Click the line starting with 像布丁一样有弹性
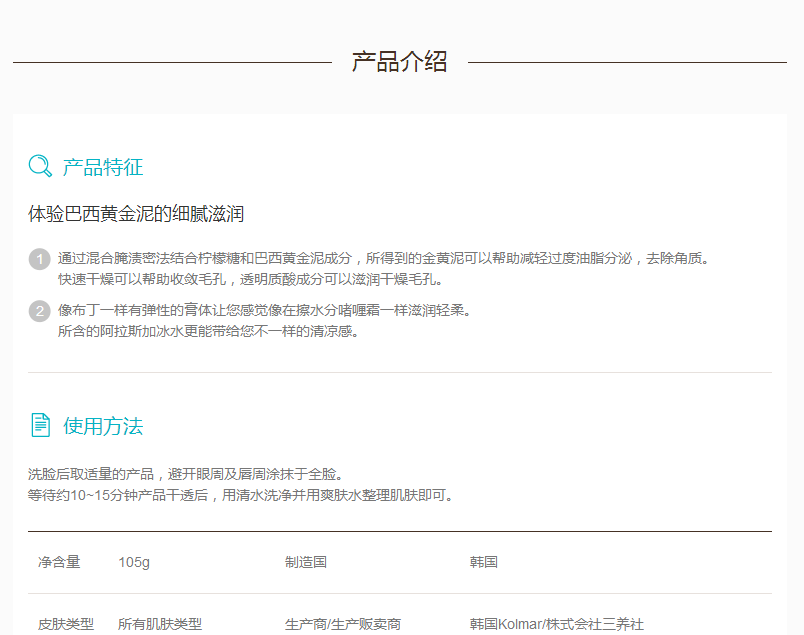Screen dimensions: 804x635 coord(264,310)
